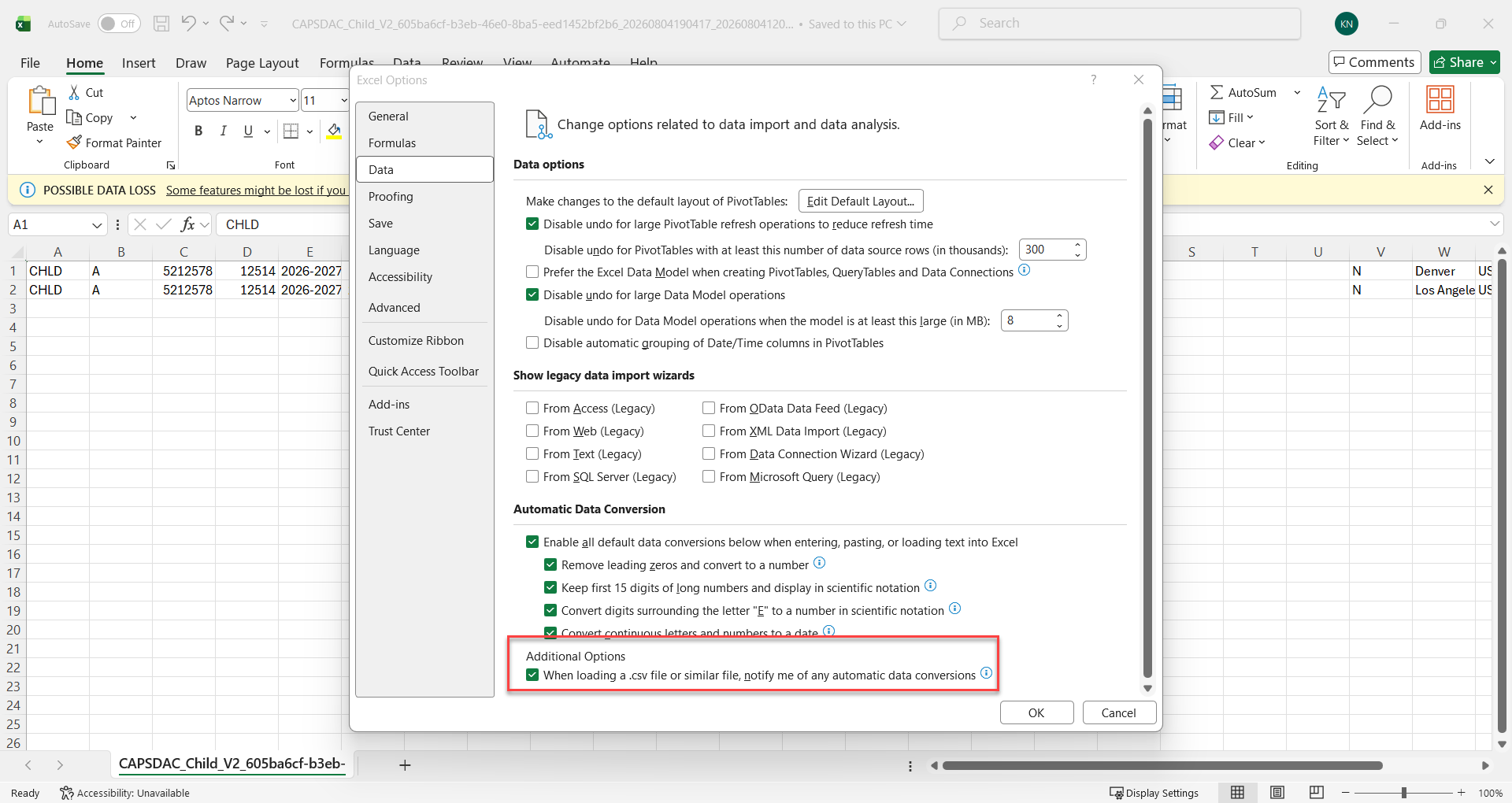Select Trust Center category in Excel Options

[x=424, y=431]
